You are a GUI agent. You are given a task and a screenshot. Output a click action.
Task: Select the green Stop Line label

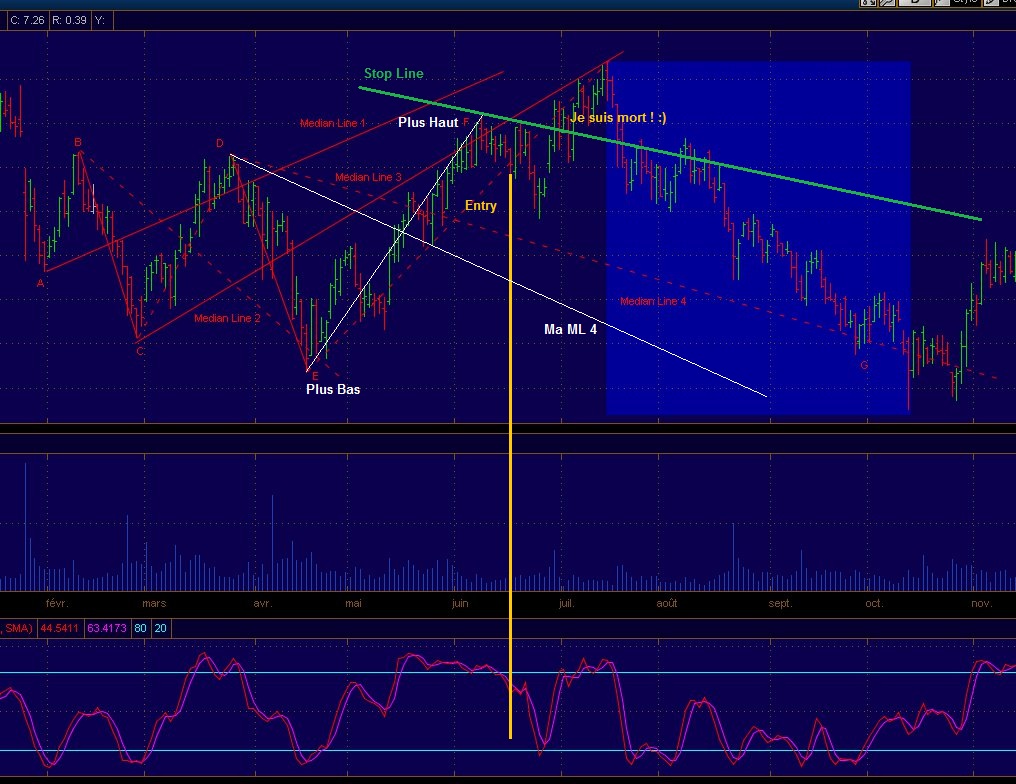[393, 73]
